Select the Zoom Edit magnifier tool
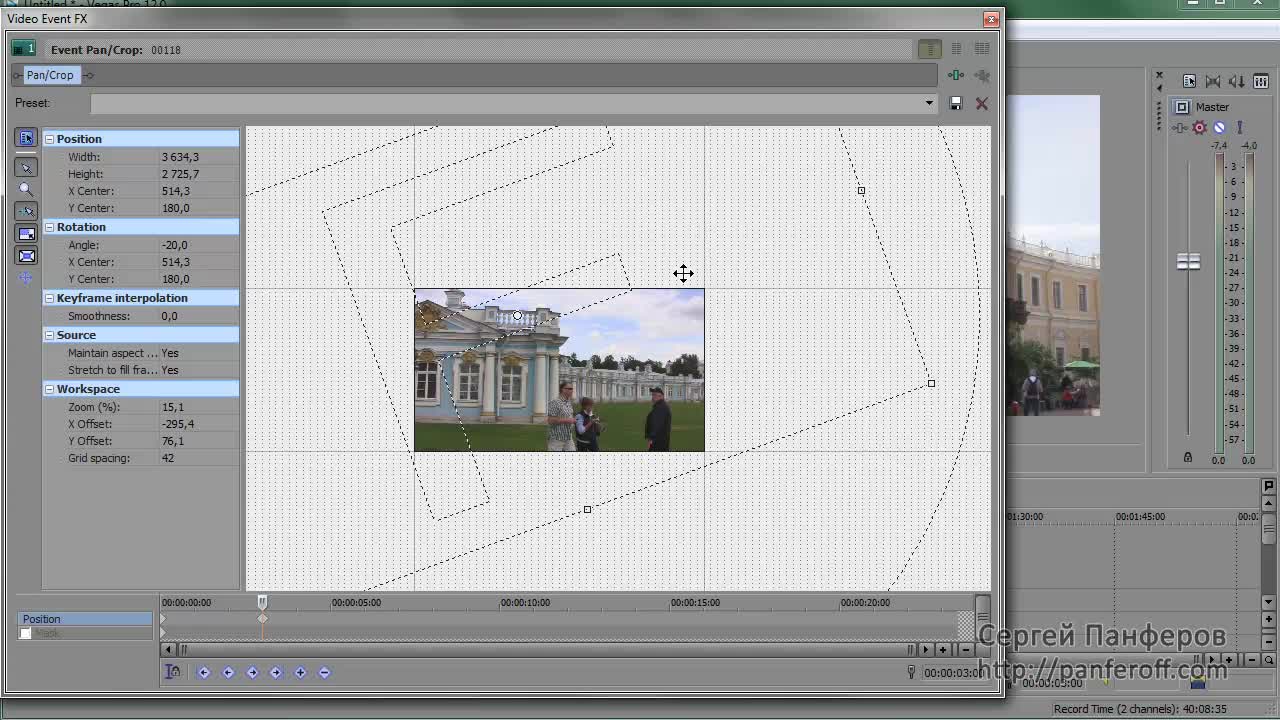This screenshot has height=720, width=1280. [x=27, y=189]
